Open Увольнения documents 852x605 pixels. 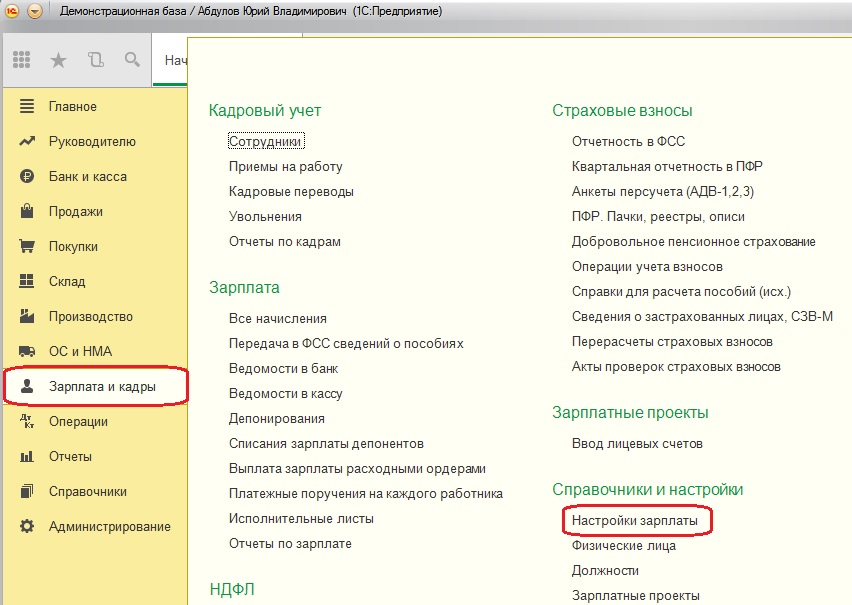click(265, 216)
